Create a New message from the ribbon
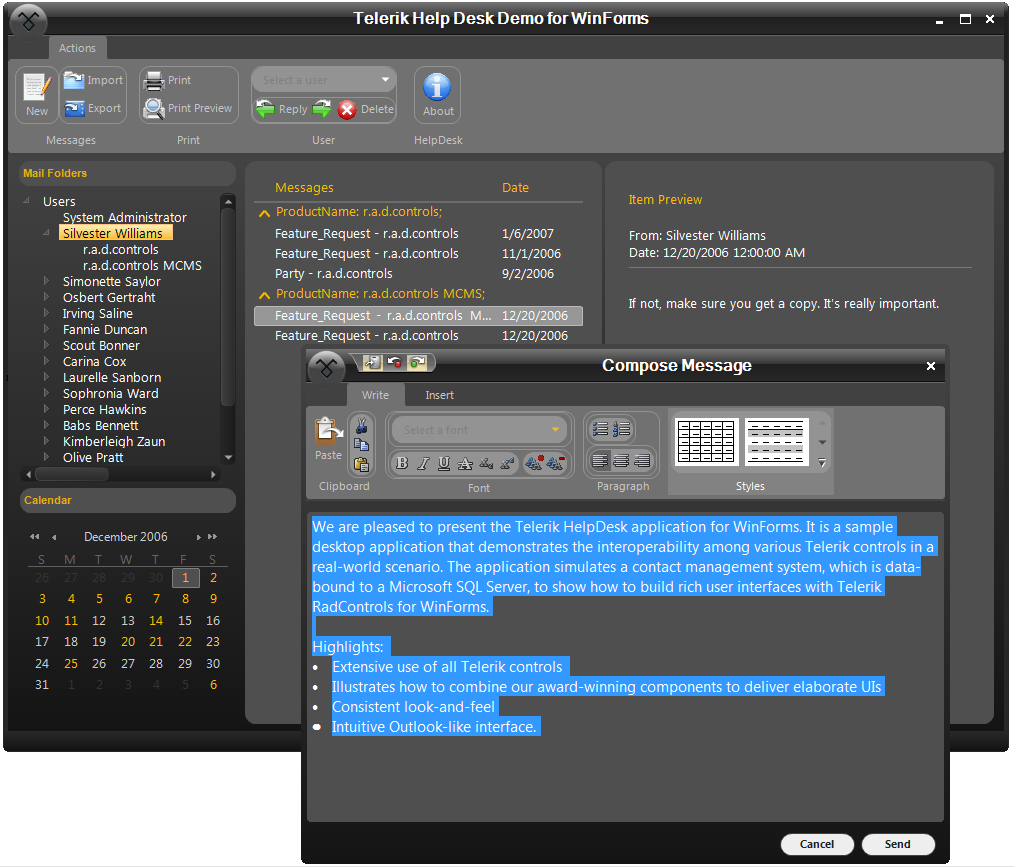This screenshot has height=867, width=1014. coord(37,95)
